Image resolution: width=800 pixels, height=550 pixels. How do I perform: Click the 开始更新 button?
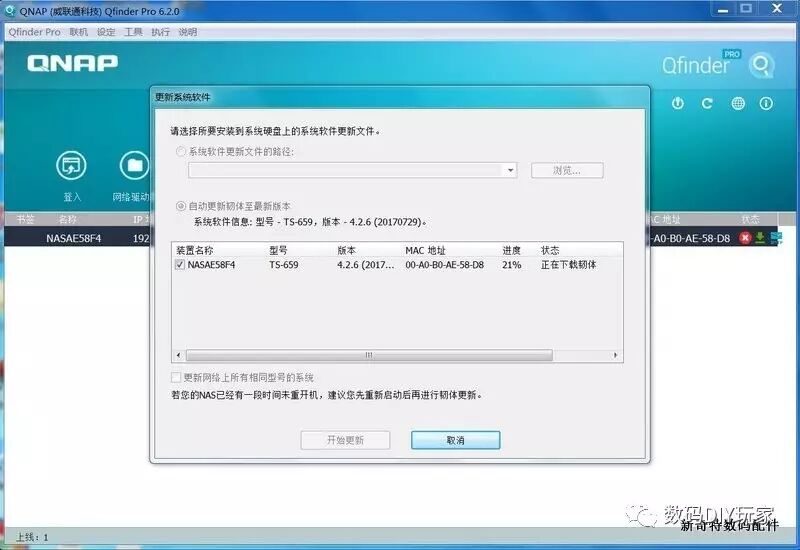coord(345,440)
